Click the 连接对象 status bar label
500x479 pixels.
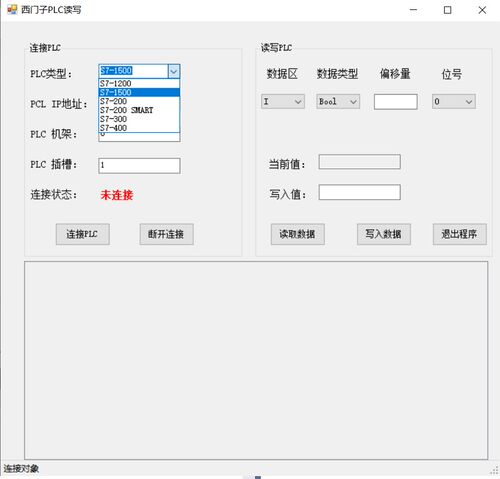(21, 469)
